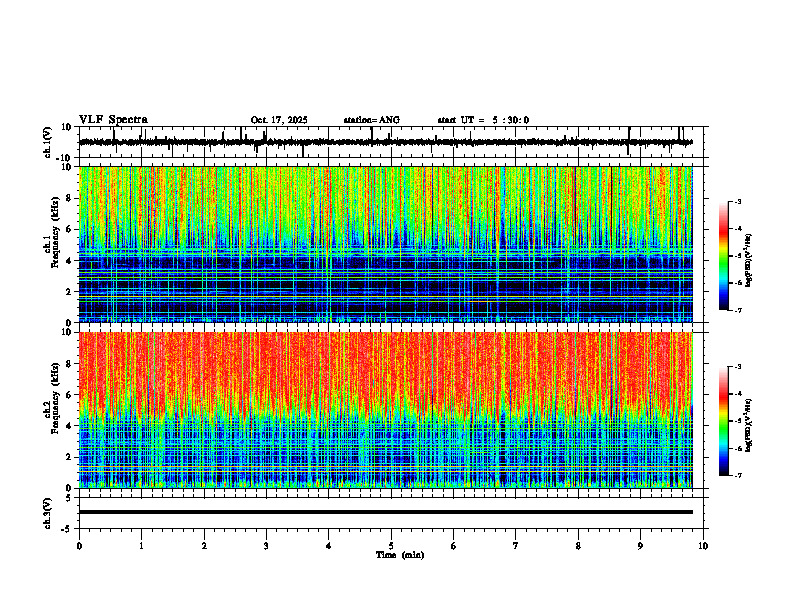Click the "-3" label of ch.1 color bar
792x612 pixels.
tap(738, 202)
